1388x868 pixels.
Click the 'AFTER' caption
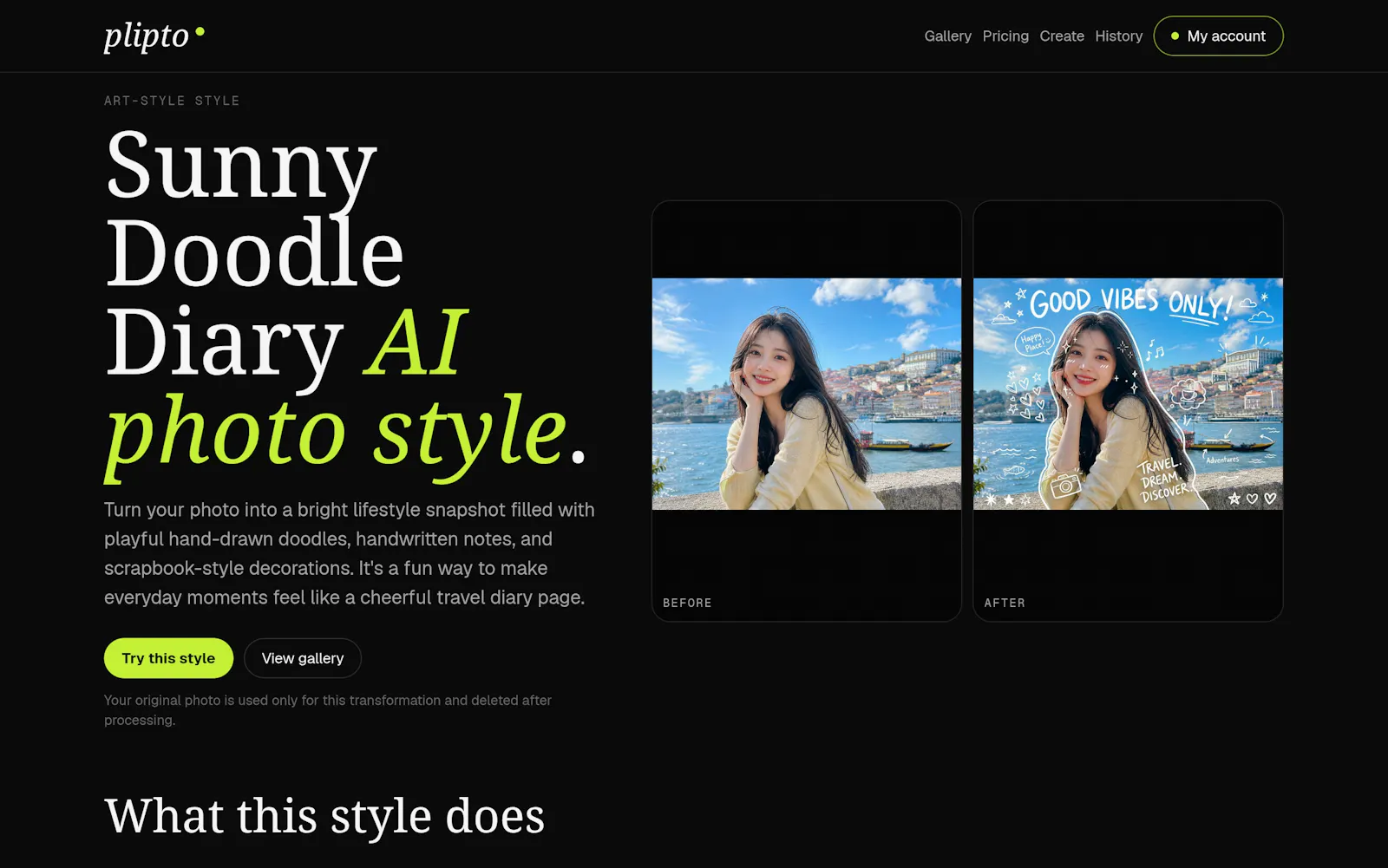tap(1005, 603)
